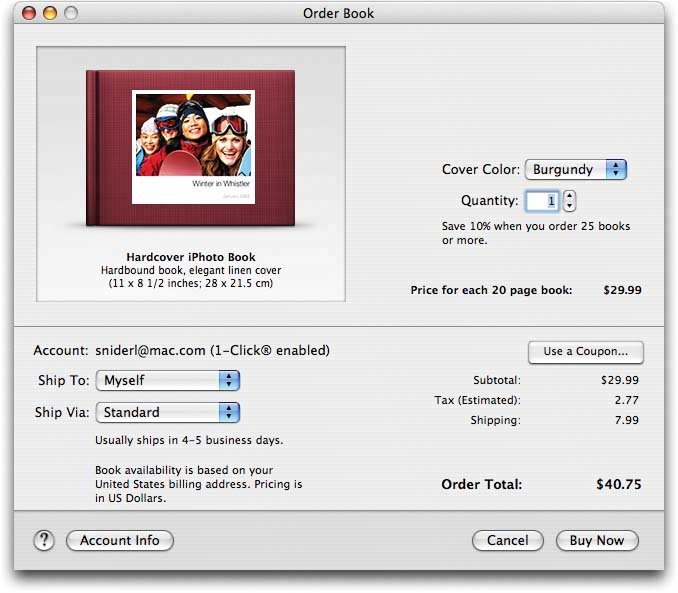Click the burgundy book cover preview
This screenshot has height=593, width=678.
pyautogui.click(x=191, y=148)
